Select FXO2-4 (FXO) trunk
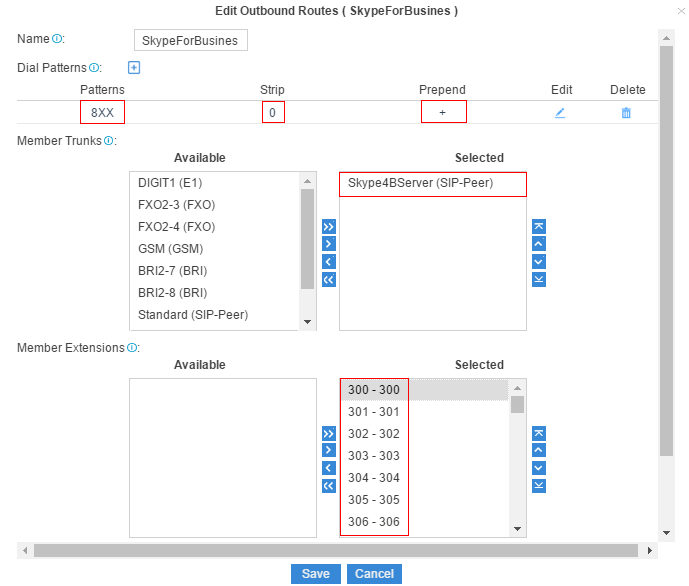The image size is (689, 586). [x=214, y=227]
